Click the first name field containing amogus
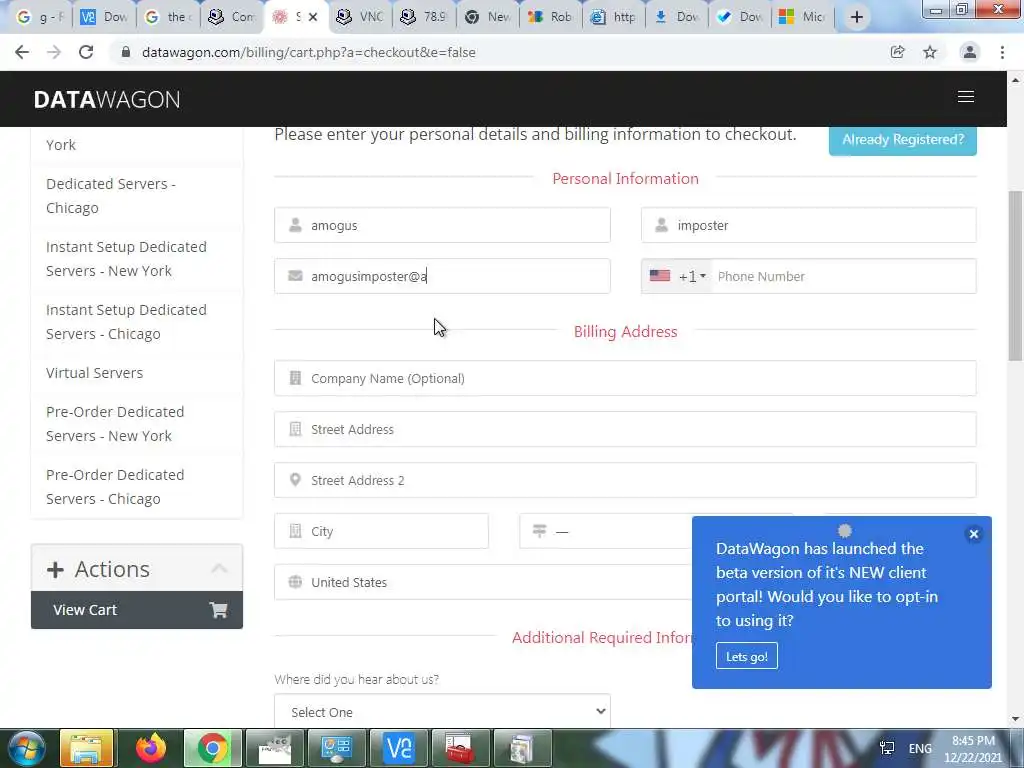This screenshot has width=1024, height=768. pyautogui.click(x=442, y=225)
